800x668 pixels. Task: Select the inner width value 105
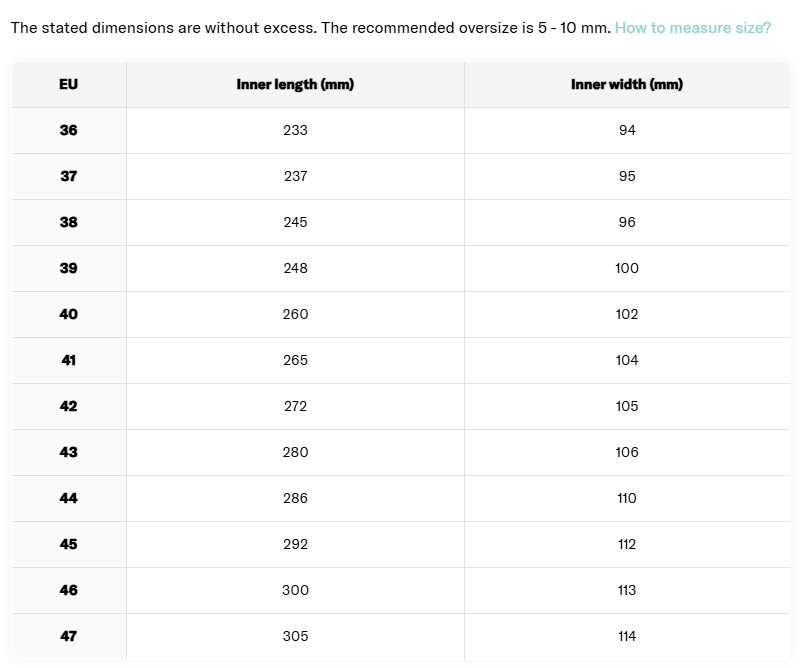pos(627,406)
